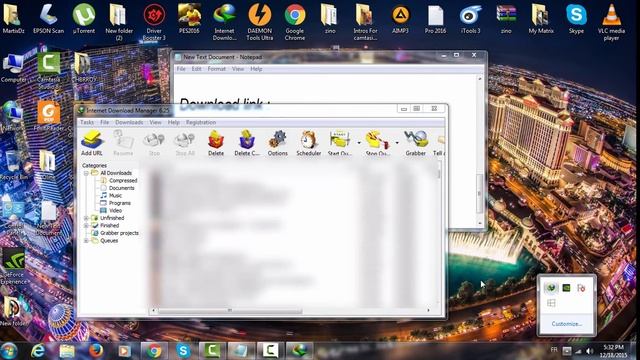Open Stop Queue dropdown arrow
The height and width of the screenshot is (360, 640).
coord(397,143)
